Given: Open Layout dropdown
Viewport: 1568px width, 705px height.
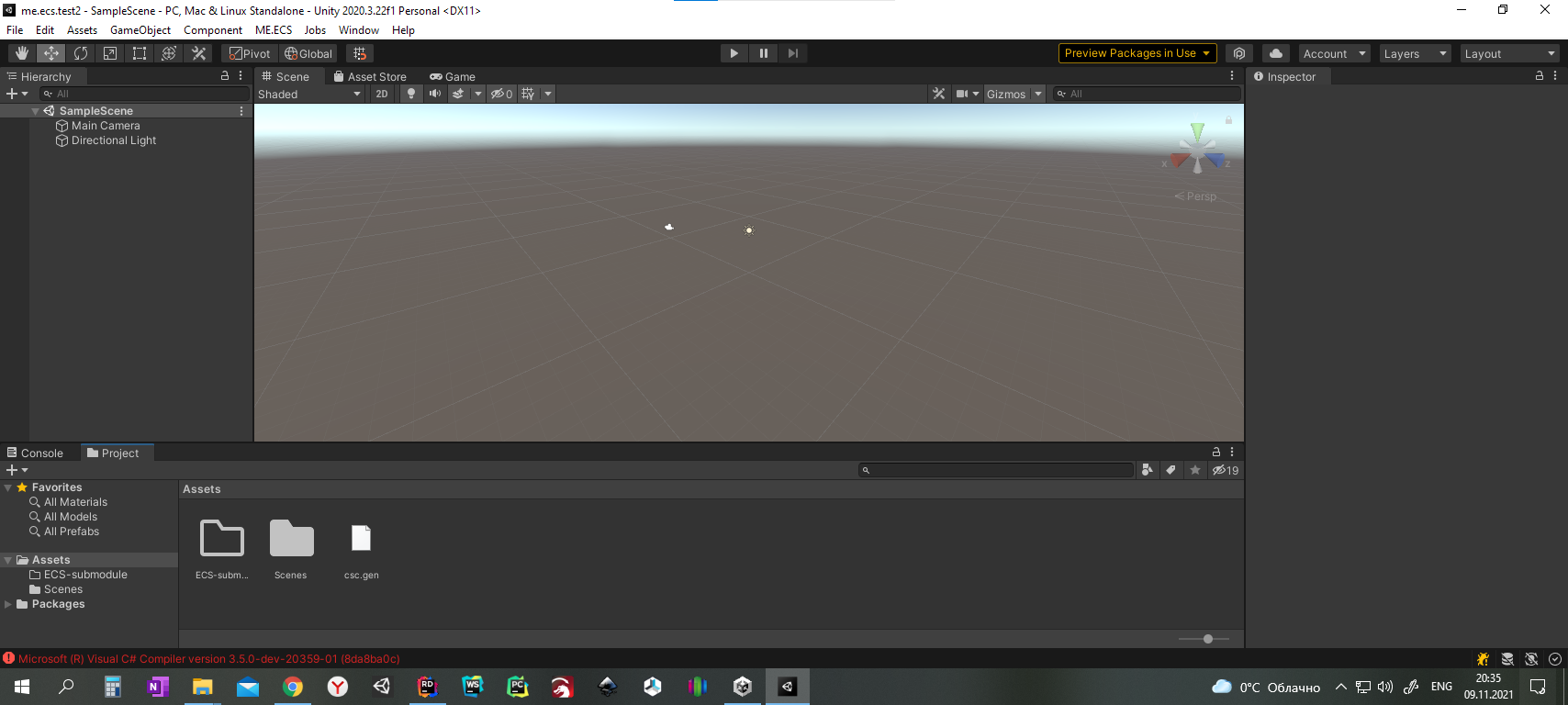Looking at the screenshot, I should coord(1509,53).
